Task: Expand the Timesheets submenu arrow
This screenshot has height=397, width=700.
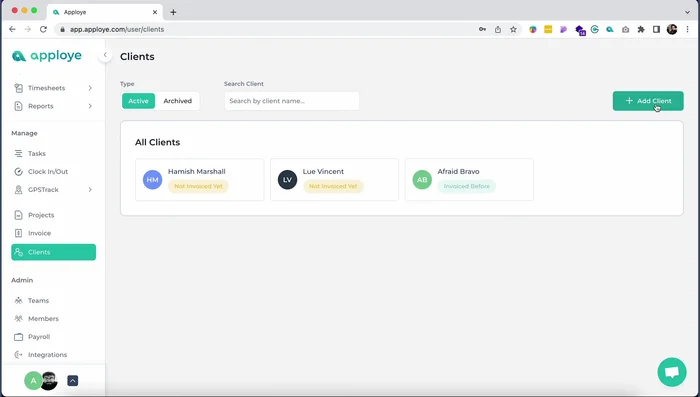Action: [90, 88]
